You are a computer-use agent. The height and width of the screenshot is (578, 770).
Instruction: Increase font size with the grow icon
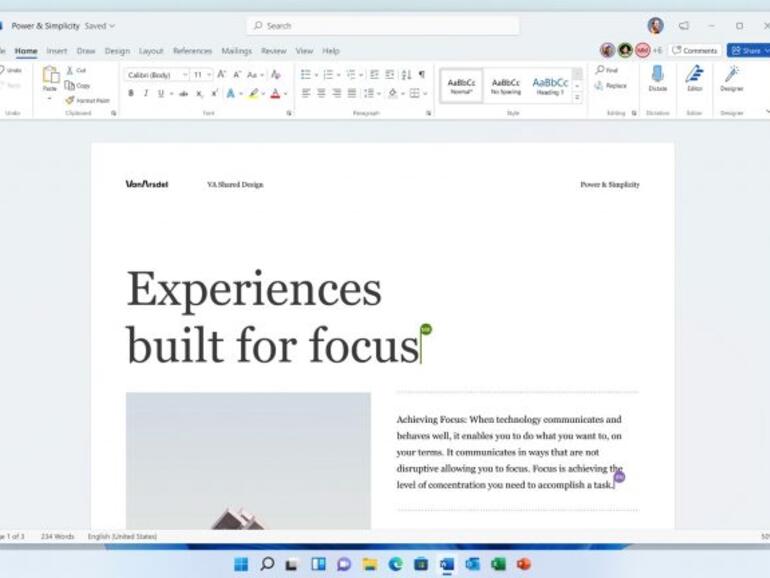(x=221, y=75)
